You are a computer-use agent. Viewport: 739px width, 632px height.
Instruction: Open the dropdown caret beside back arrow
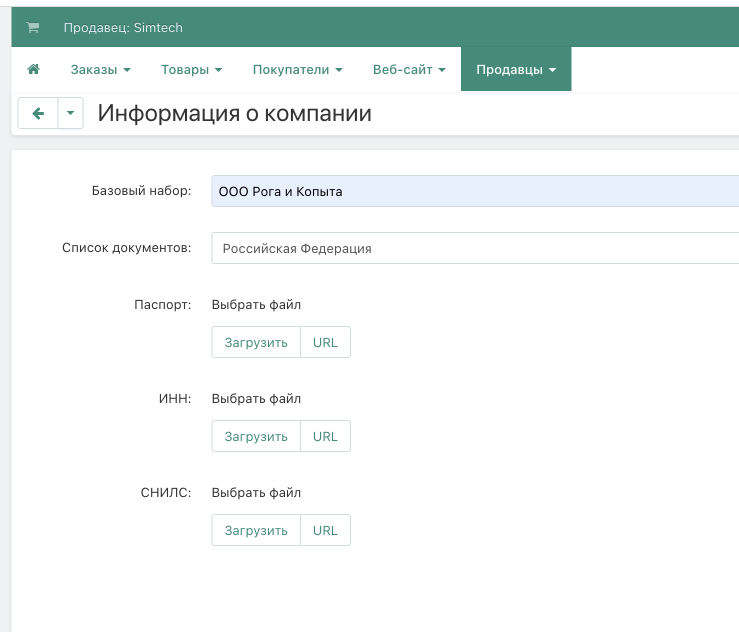pos(70,114)
